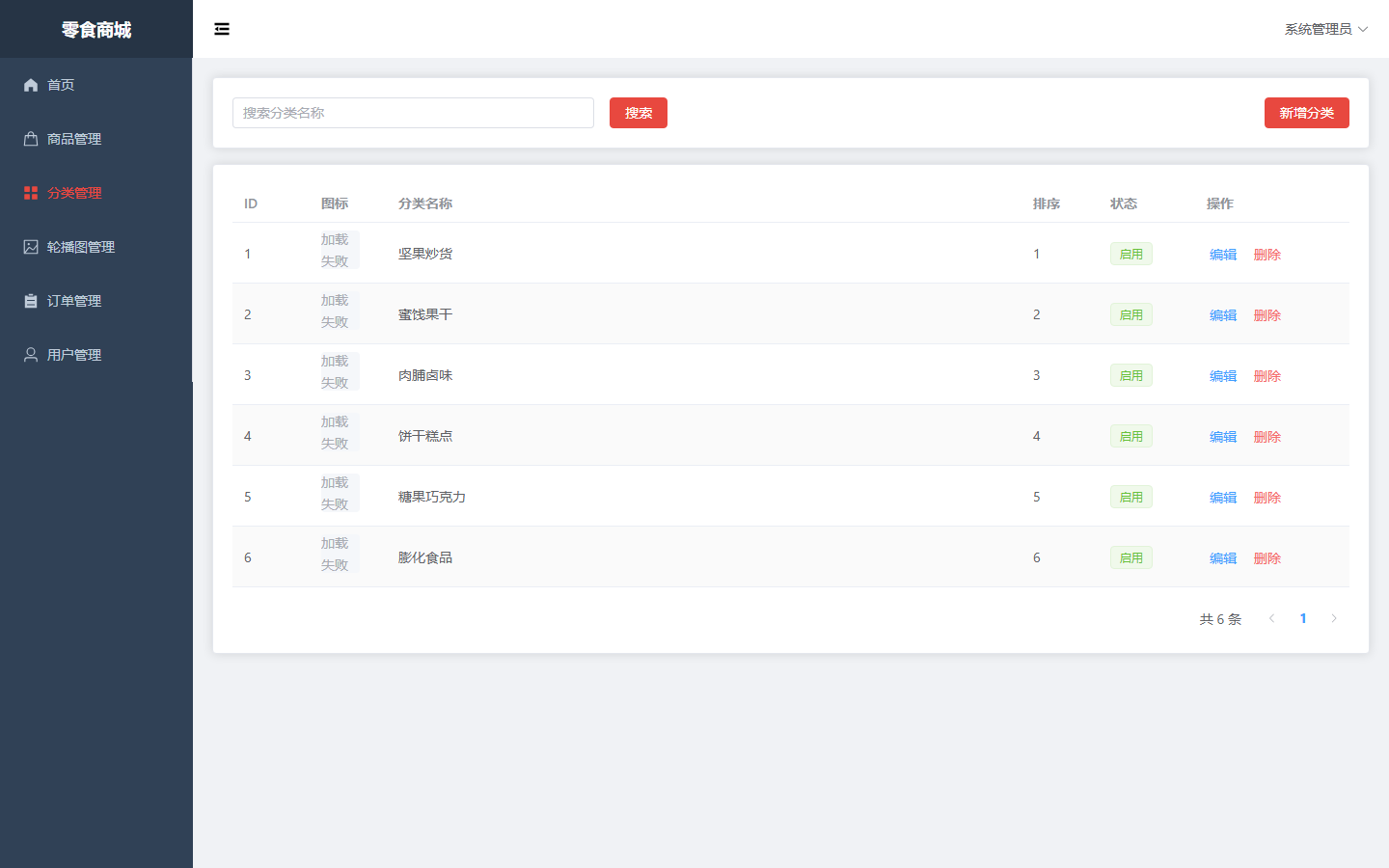Click the 启用 status tag for 饼干糕点
The image size is (1389, 868).
coord(1131,436)
